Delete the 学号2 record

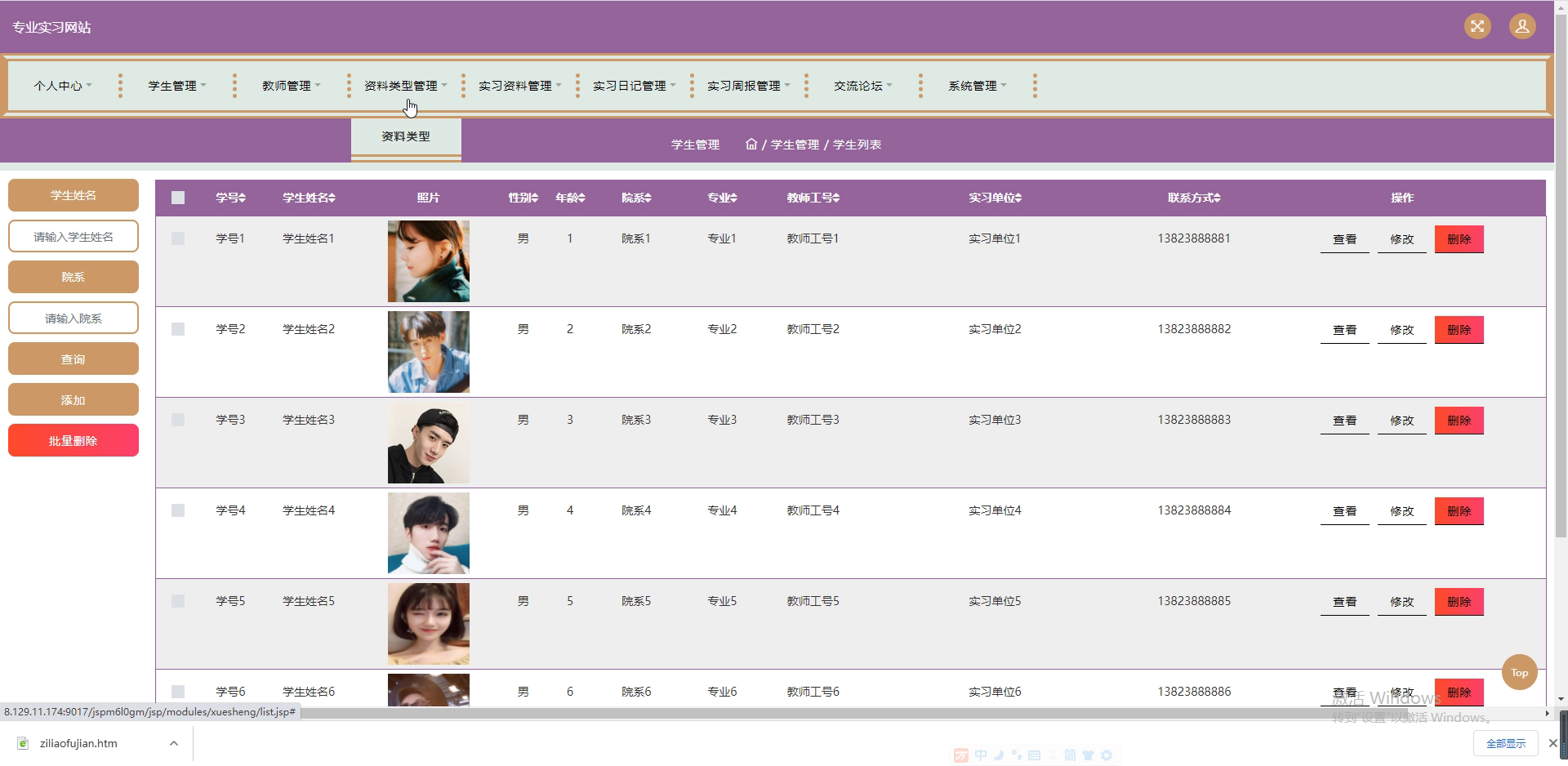1459,330
